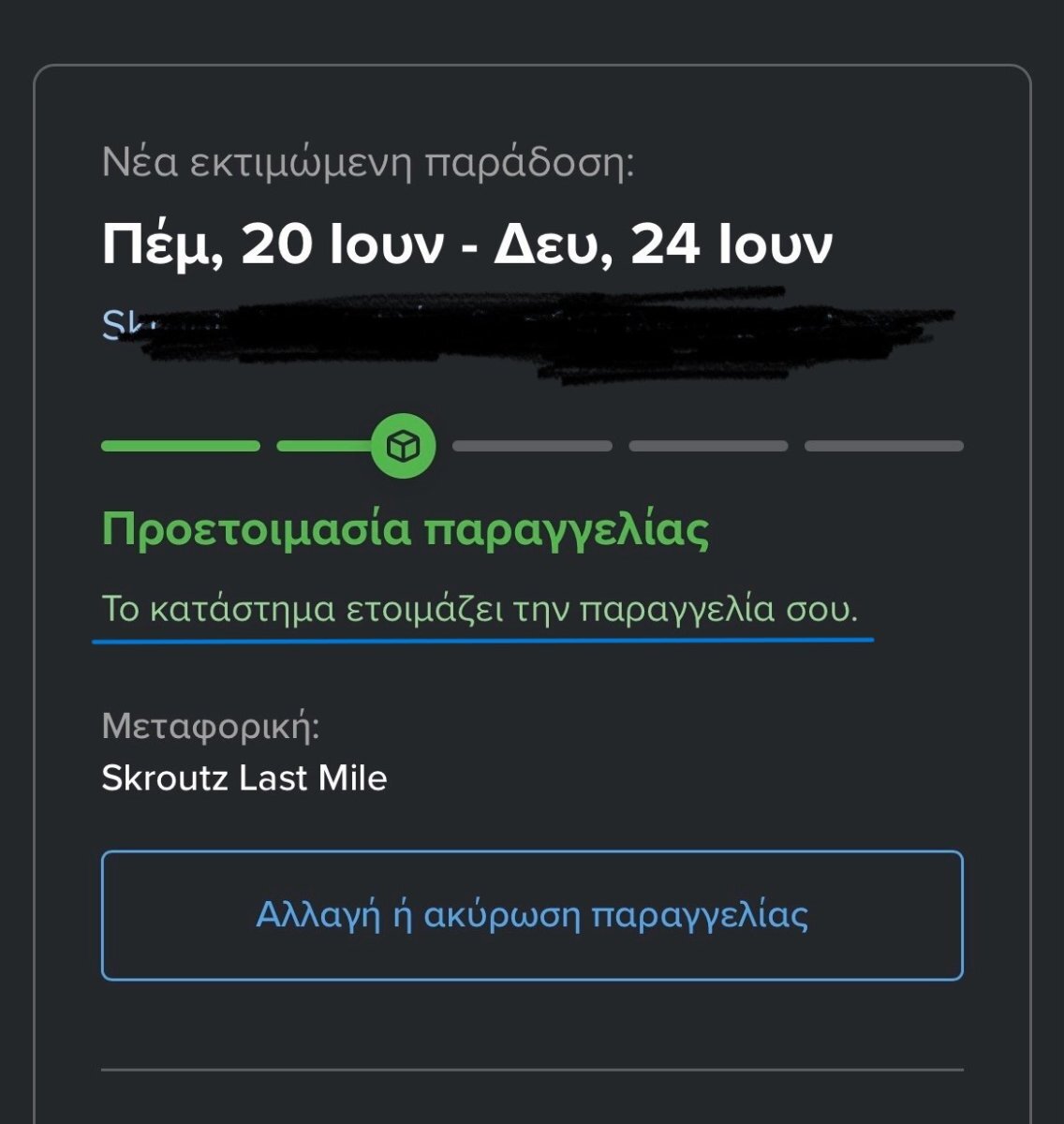Click the fourth grey progress segment
This screenshot has width=1064, height=1124.
708,446
